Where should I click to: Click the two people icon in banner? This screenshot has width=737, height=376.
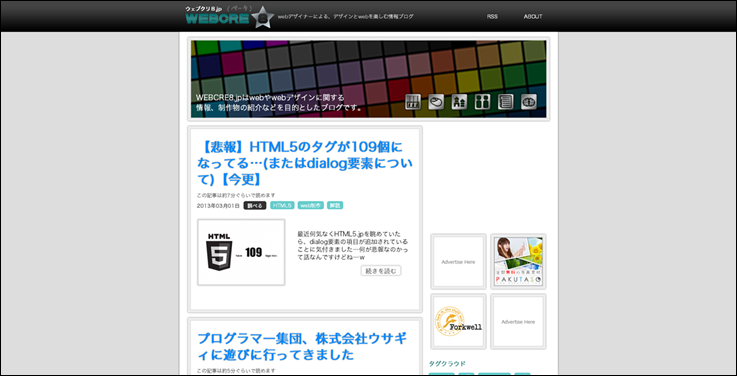click(482, 102)
